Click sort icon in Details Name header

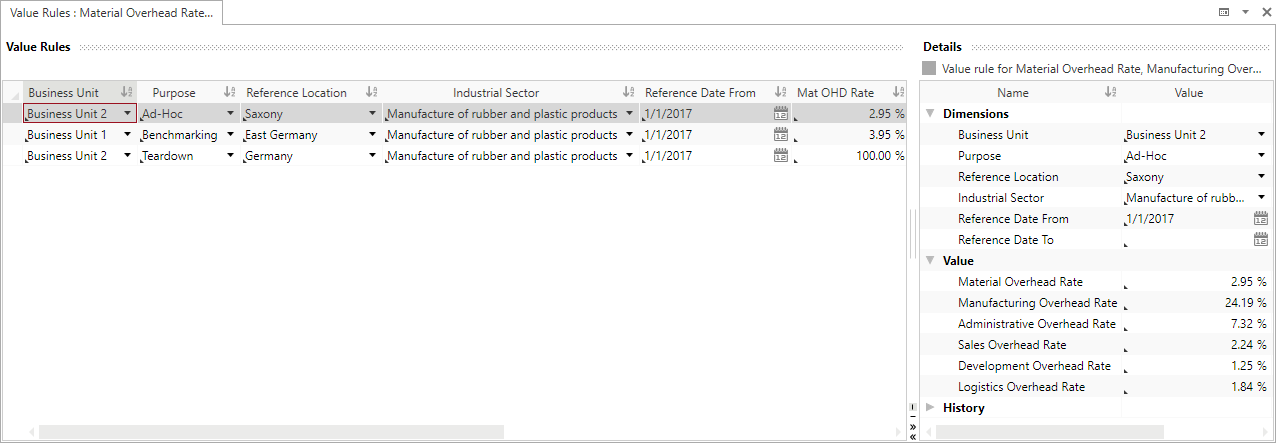pos(1110,93)
